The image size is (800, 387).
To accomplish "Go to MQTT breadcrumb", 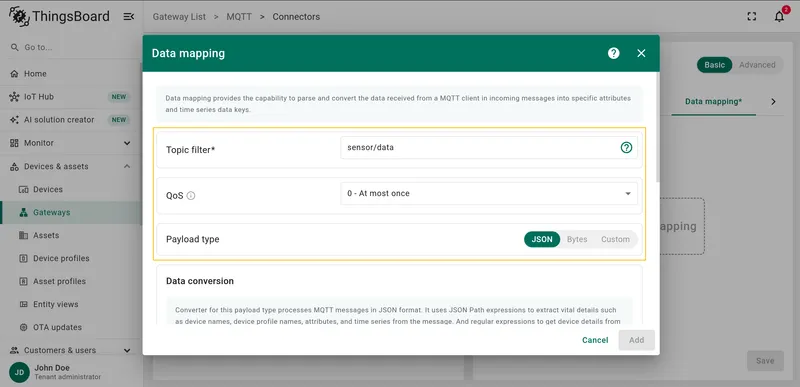I will 239,17.
